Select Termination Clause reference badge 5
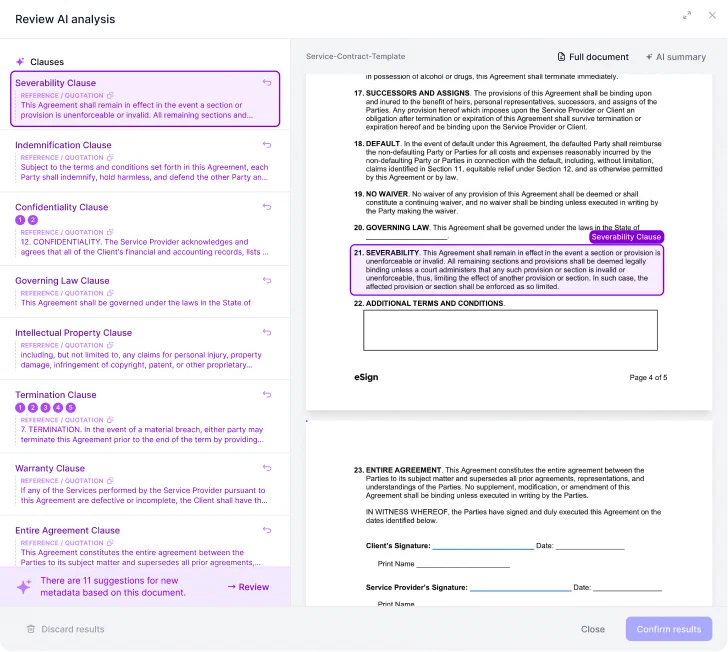This screenshot has height=652, width=728. [x=71, y=408]
